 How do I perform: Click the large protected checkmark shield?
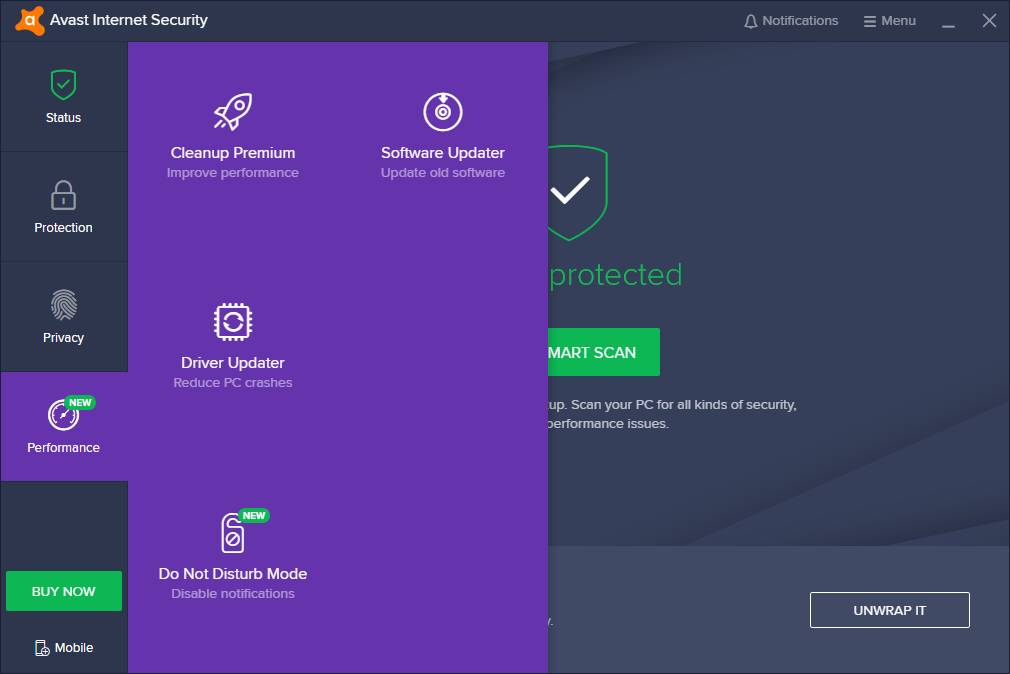577,192
